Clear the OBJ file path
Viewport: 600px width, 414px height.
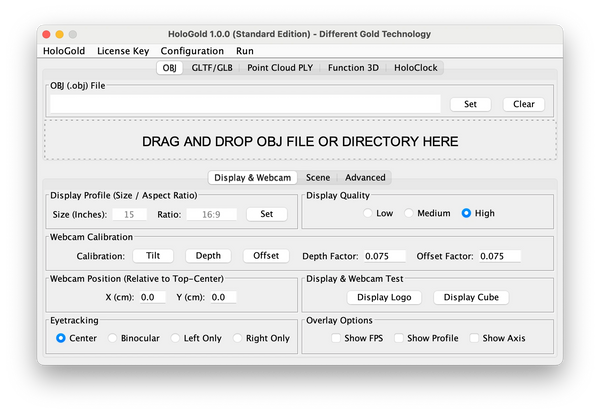click(523, 104)
